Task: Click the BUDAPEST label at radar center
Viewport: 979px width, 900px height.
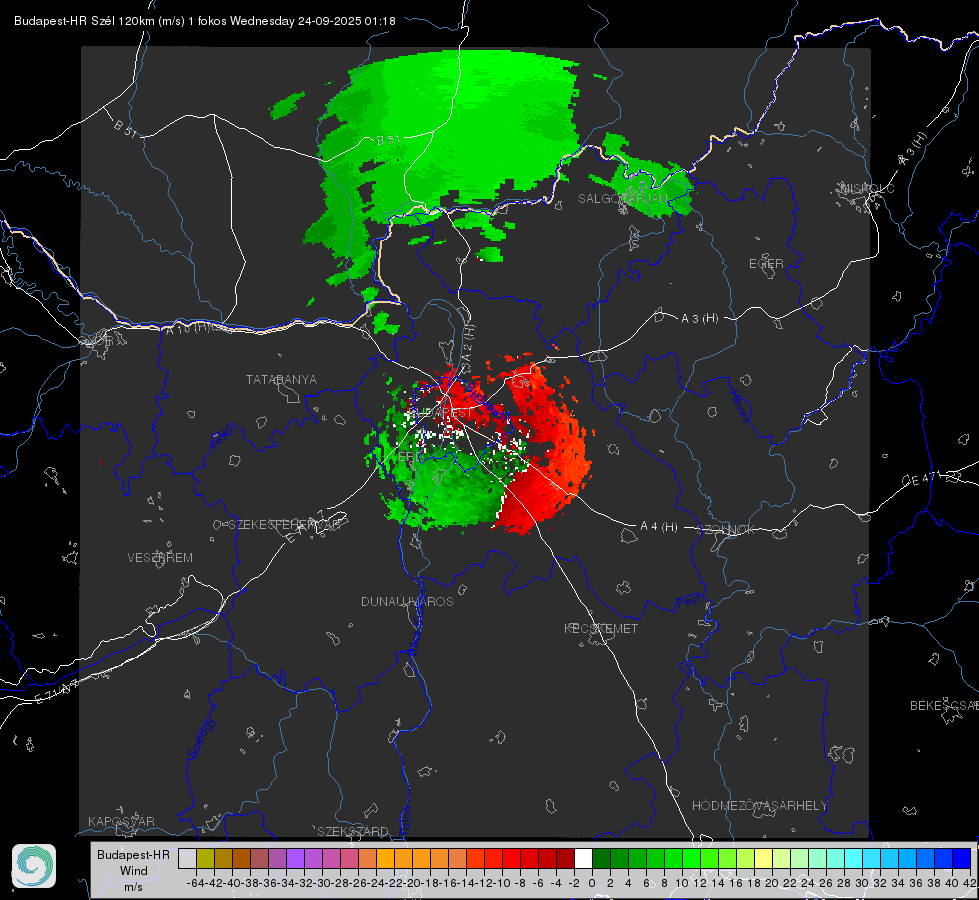Action: [x=442, y=413]
